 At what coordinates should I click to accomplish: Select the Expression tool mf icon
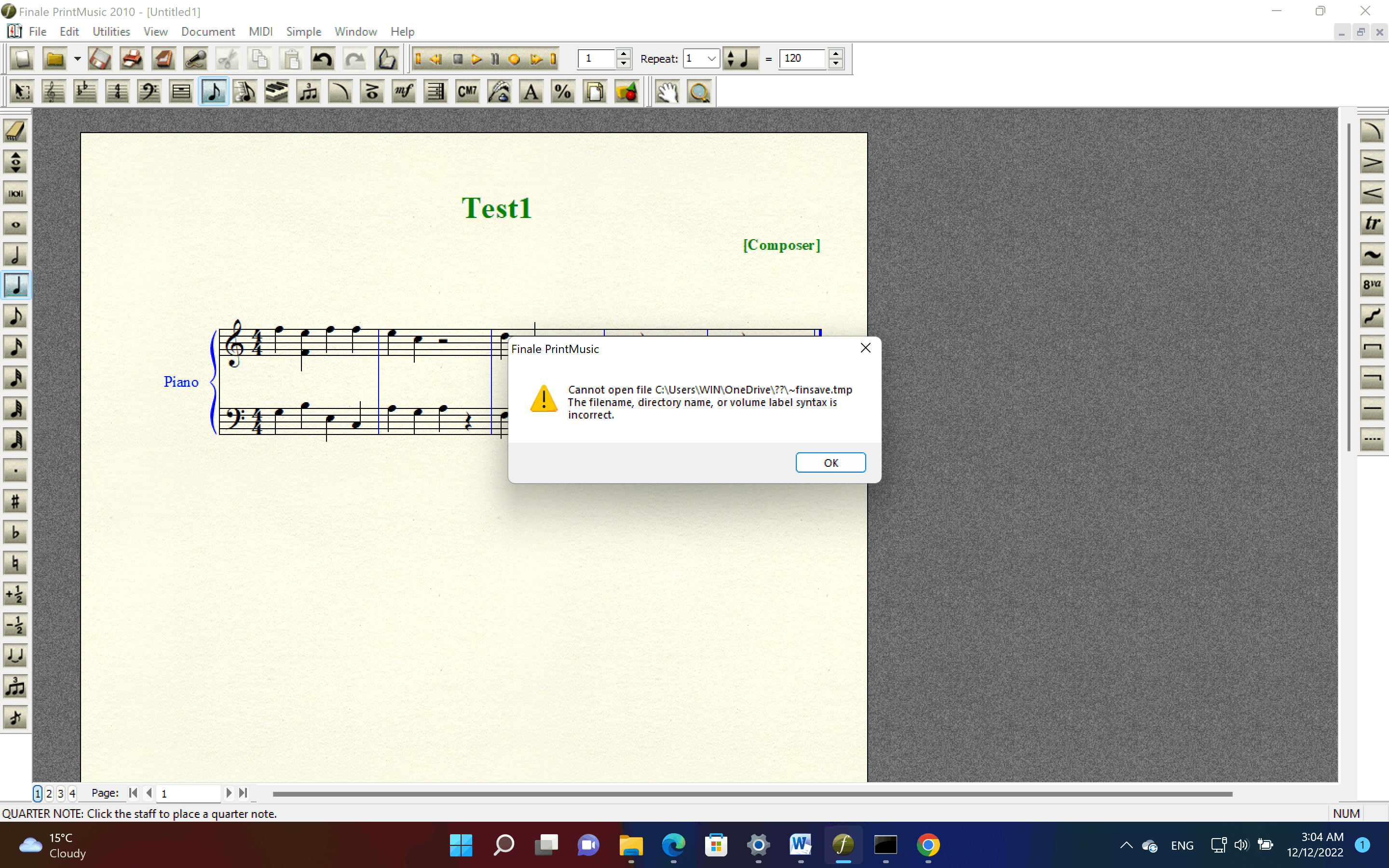click(404, 92)
